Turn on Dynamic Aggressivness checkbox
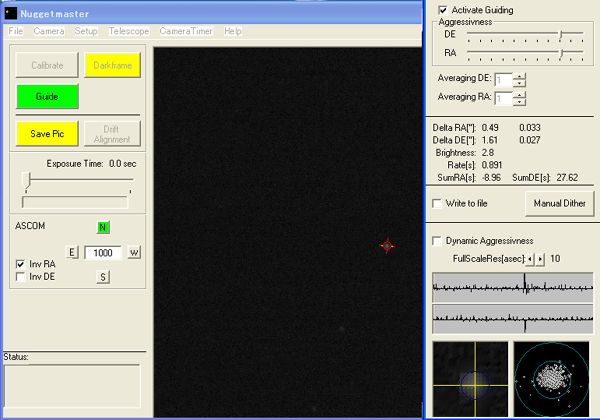Image resolution: width=600 pixels, height=420 pixels. pyautogui.click(x=436, y=241)
